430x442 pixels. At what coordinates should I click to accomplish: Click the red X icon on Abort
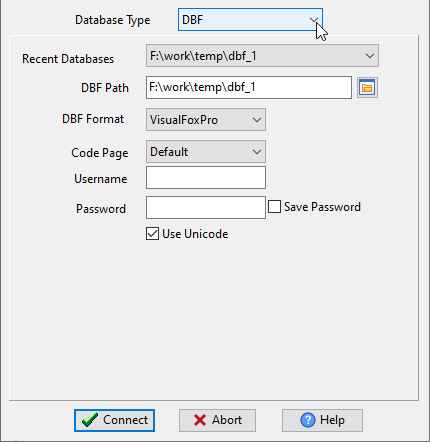(200, 420)
